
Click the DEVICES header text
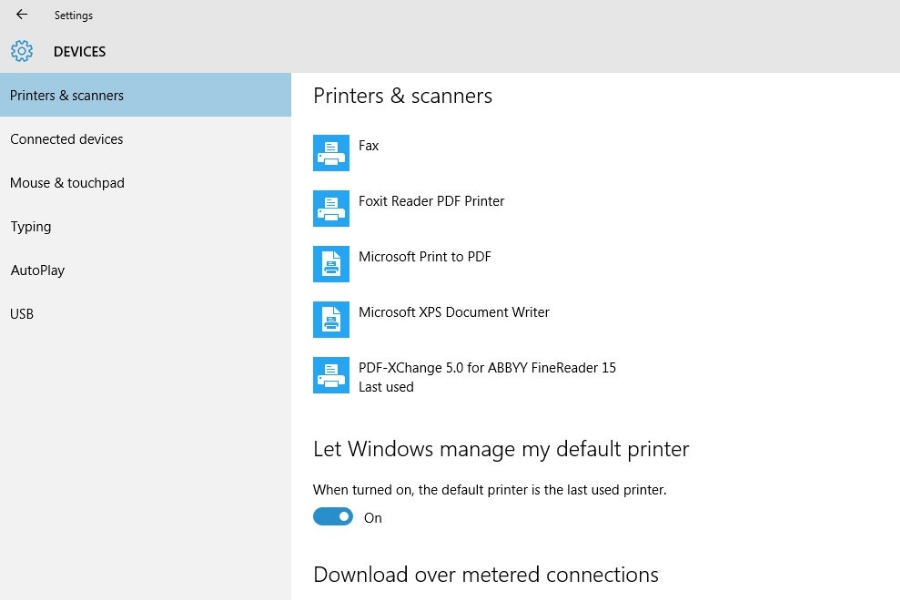[x=79, y=52]
